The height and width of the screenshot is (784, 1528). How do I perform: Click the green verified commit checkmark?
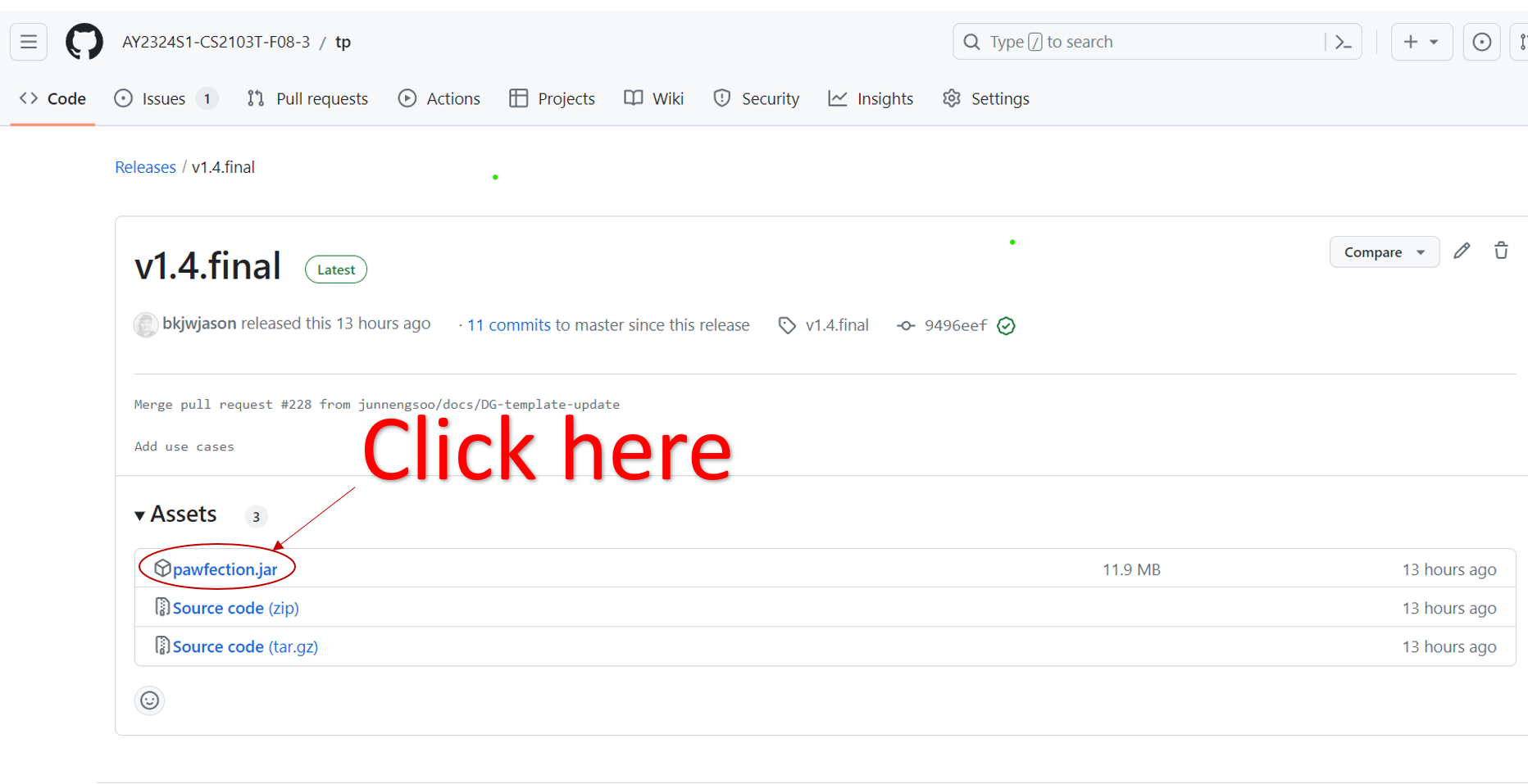pyautogui.click(x=1006, y=326)
